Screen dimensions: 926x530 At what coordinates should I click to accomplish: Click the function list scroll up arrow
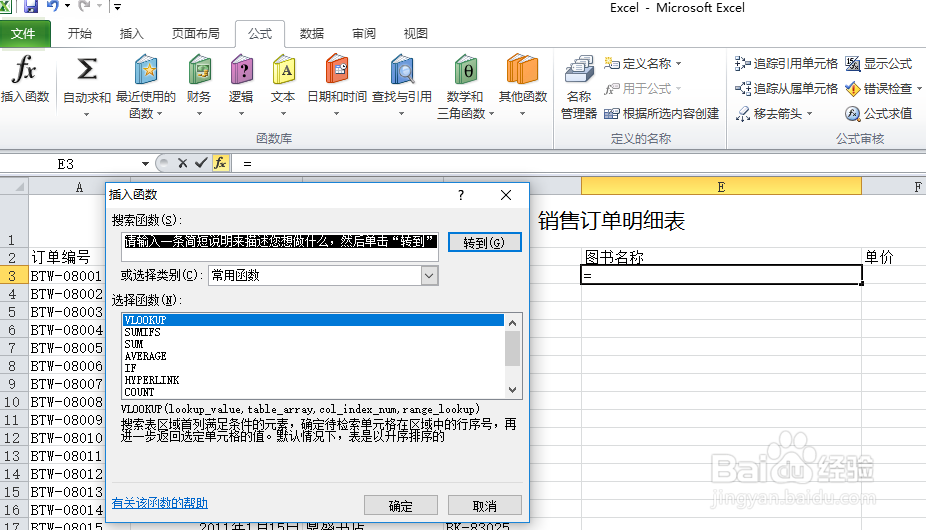coord(513,323)
